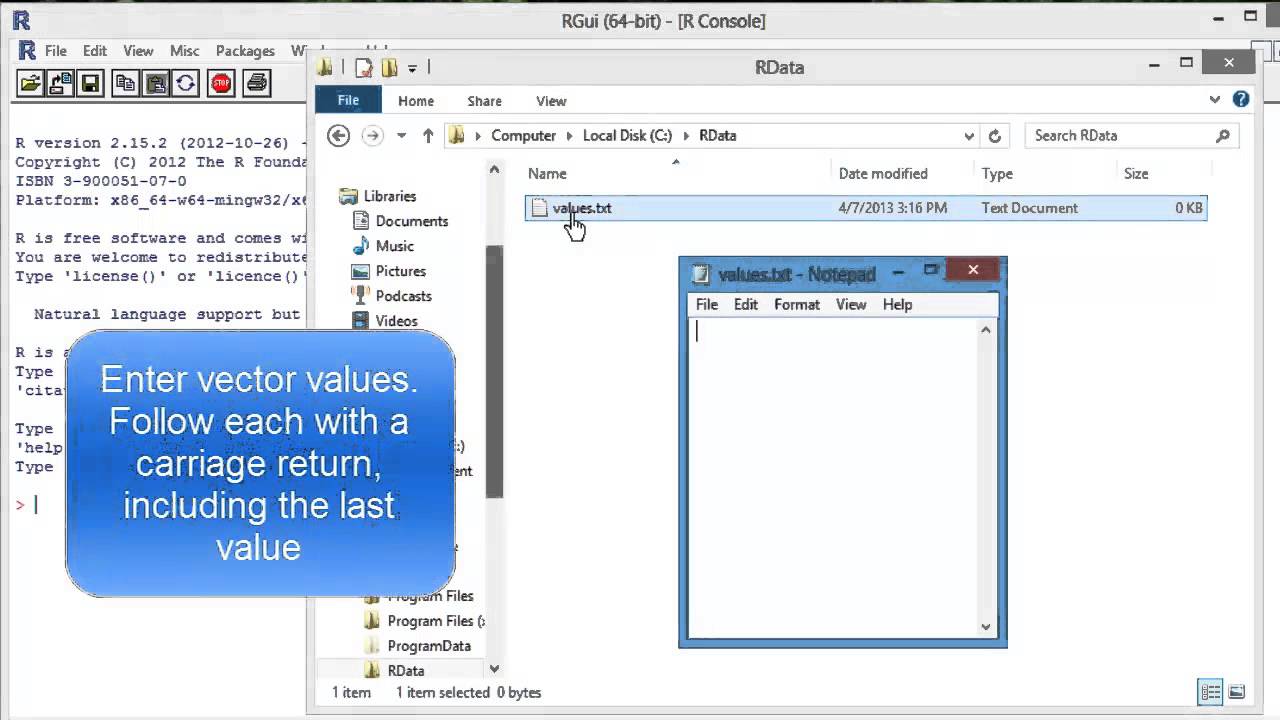The width and height of the screenshot is (1280, 720).
Task: Open Pictures library in navigation pane
Action: click(x=401, y=271)
